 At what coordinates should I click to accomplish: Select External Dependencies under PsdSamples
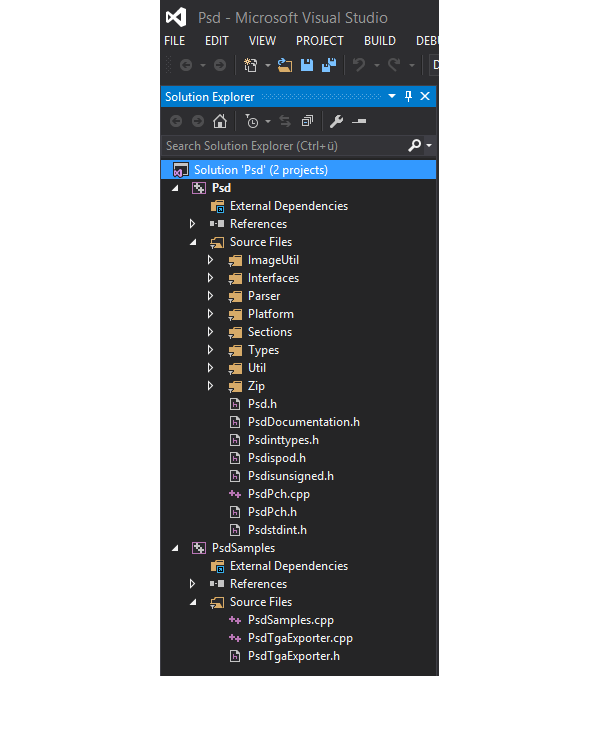coord(288,566)
